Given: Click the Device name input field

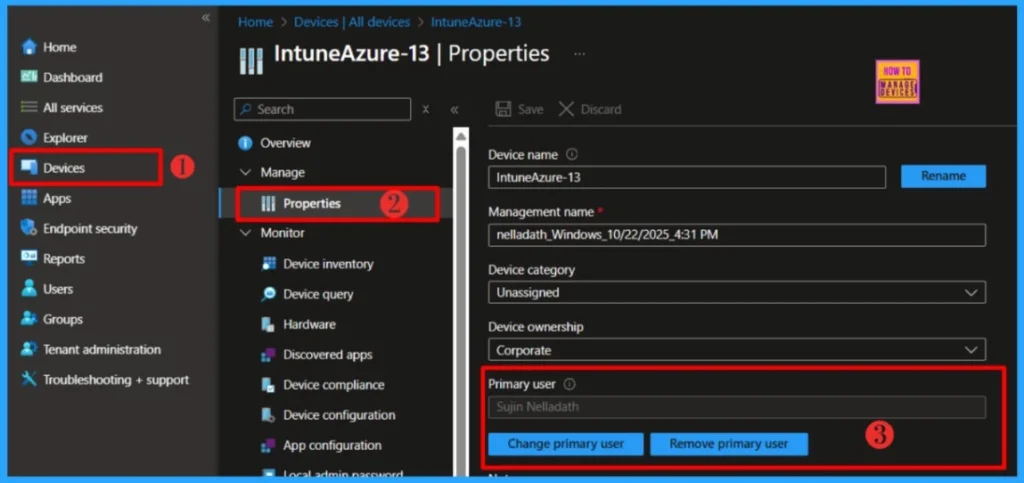Looking at the screenshot, I should click(687, 177).
